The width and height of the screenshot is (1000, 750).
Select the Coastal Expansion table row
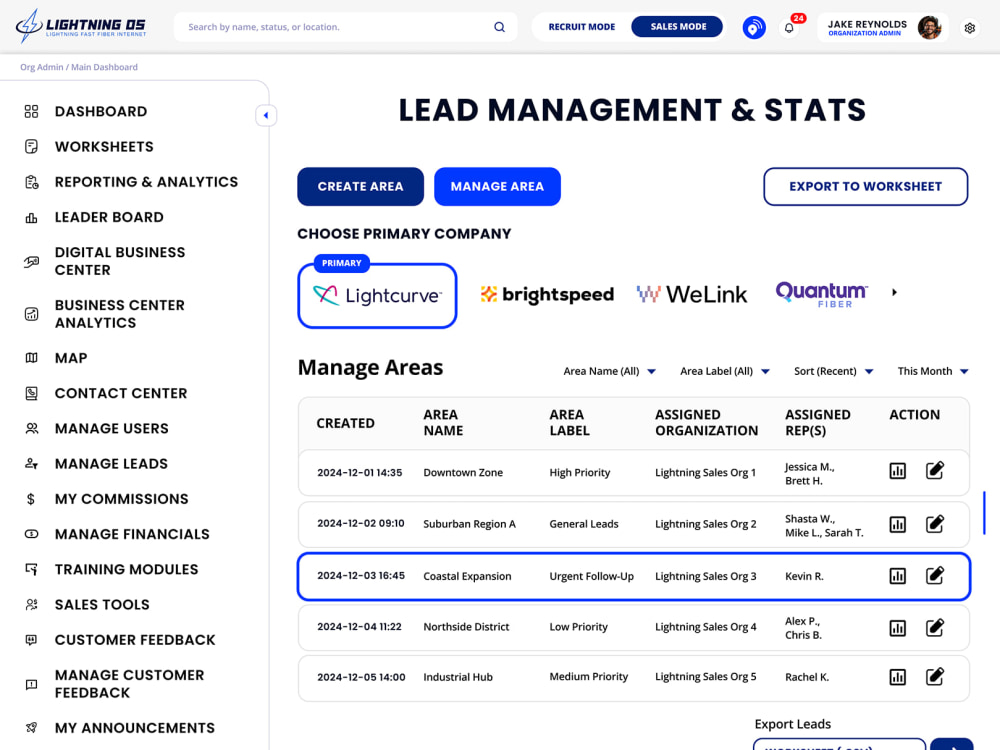click(x=634, y=577)
